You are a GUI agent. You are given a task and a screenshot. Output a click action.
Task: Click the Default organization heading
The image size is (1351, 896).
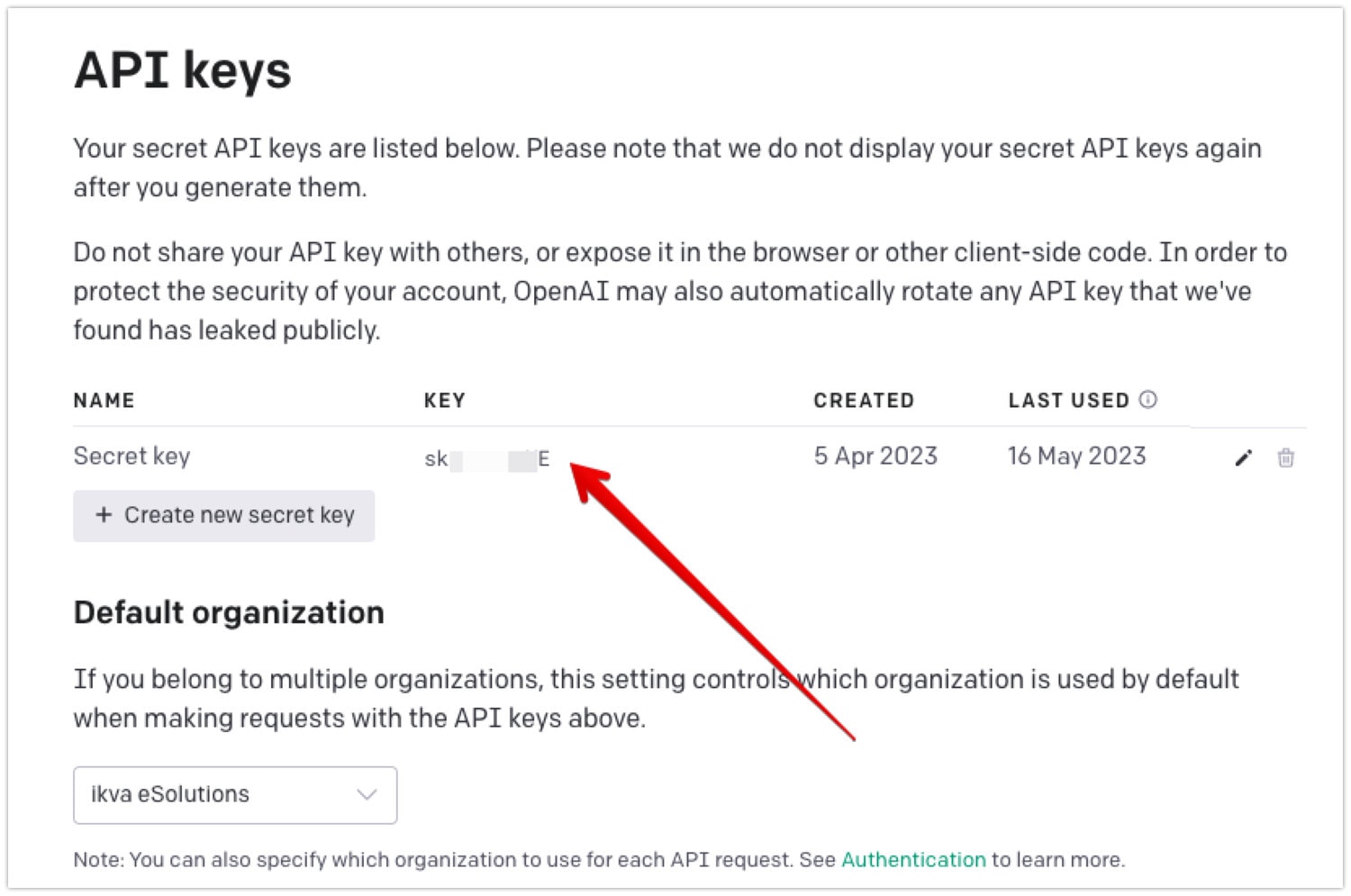229,612
